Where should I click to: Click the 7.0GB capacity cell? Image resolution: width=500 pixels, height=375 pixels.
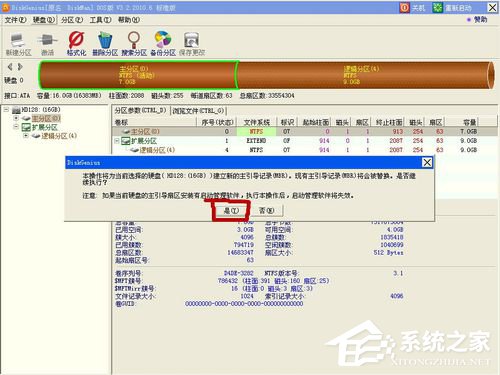click(x=469, y=132)
